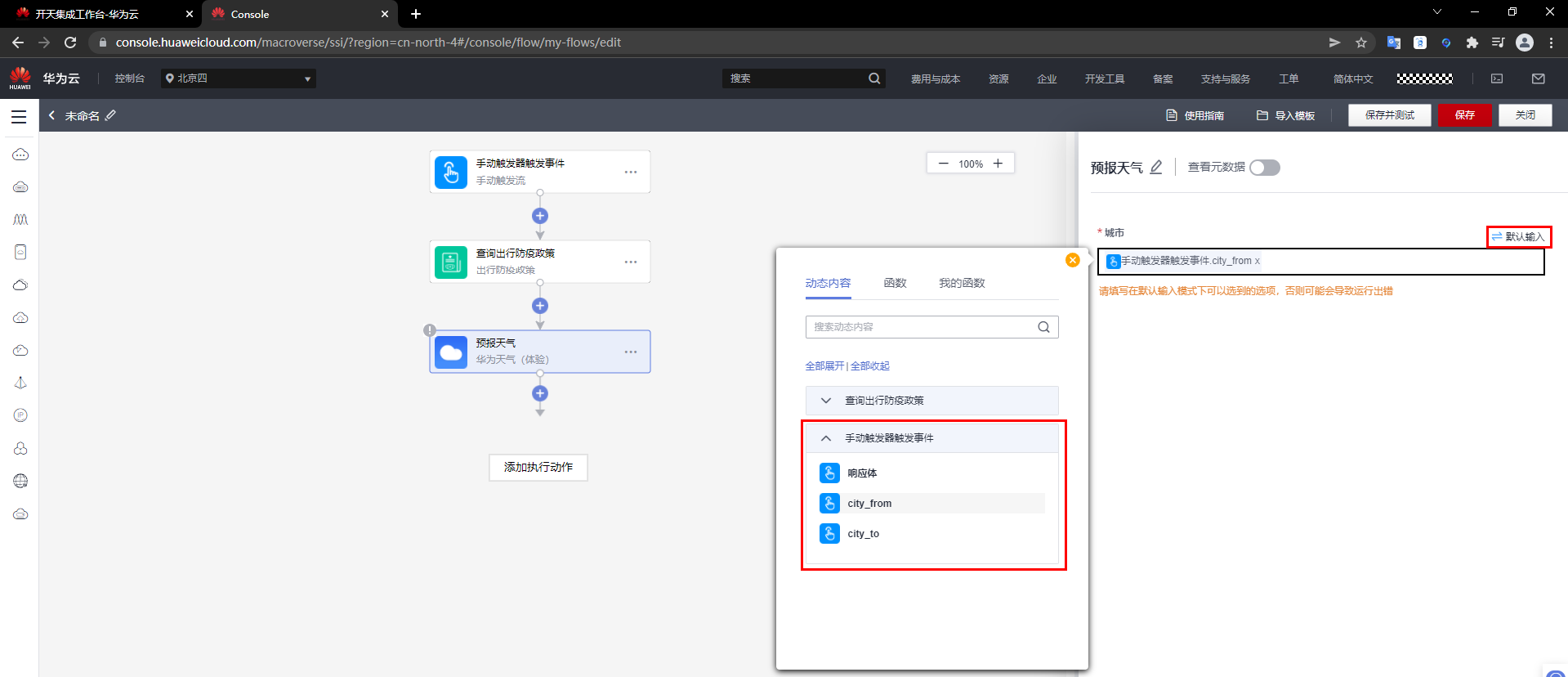Open the 工单 menu
The image size is (1568, 677).
tap(1289, 78)
